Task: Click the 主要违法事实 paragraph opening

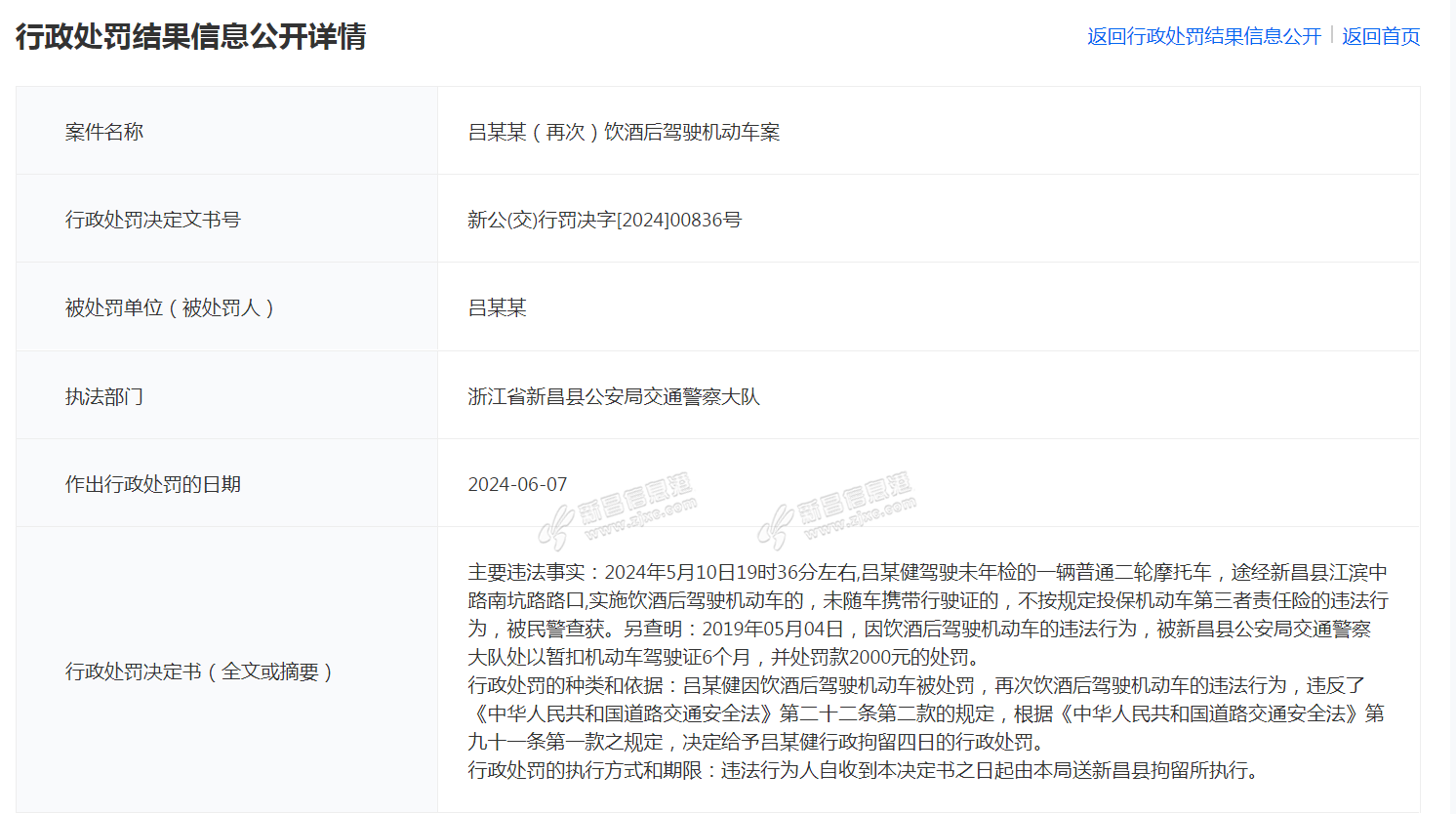Action: click(527, 572)
